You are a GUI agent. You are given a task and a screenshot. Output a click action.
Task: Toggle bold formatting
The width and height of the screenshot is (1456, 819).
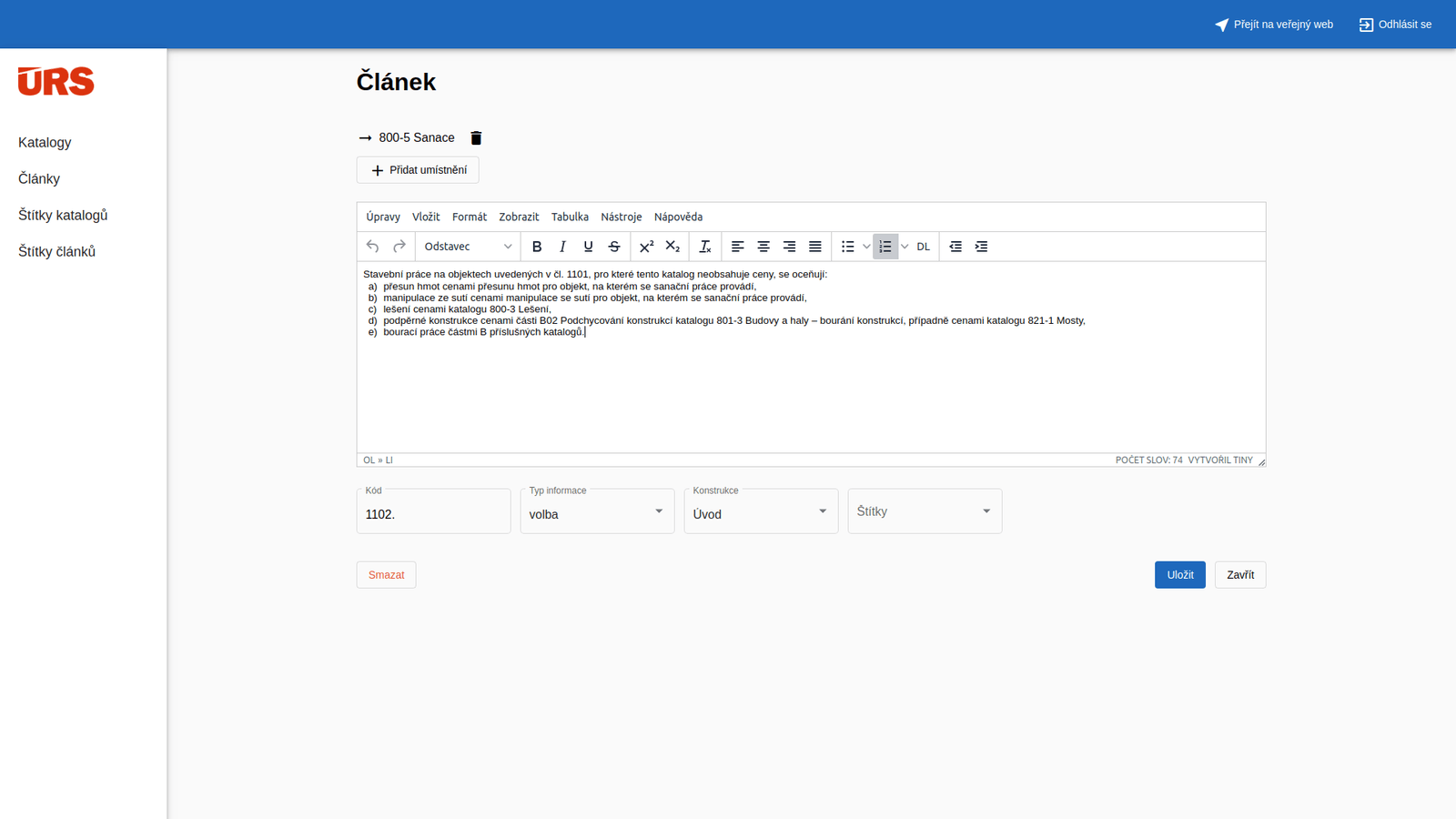(537, 247)
